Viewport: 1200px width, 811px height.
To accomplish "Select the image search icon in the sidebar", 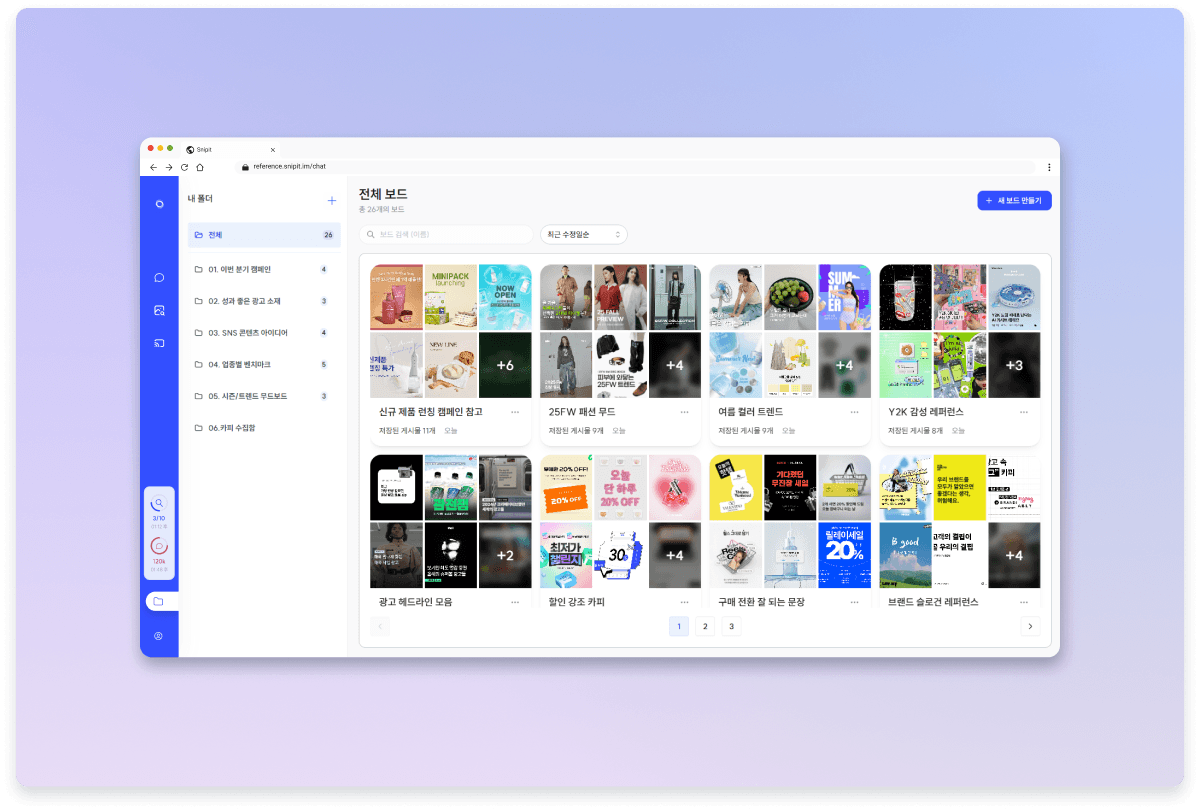I will pos(159,310).
